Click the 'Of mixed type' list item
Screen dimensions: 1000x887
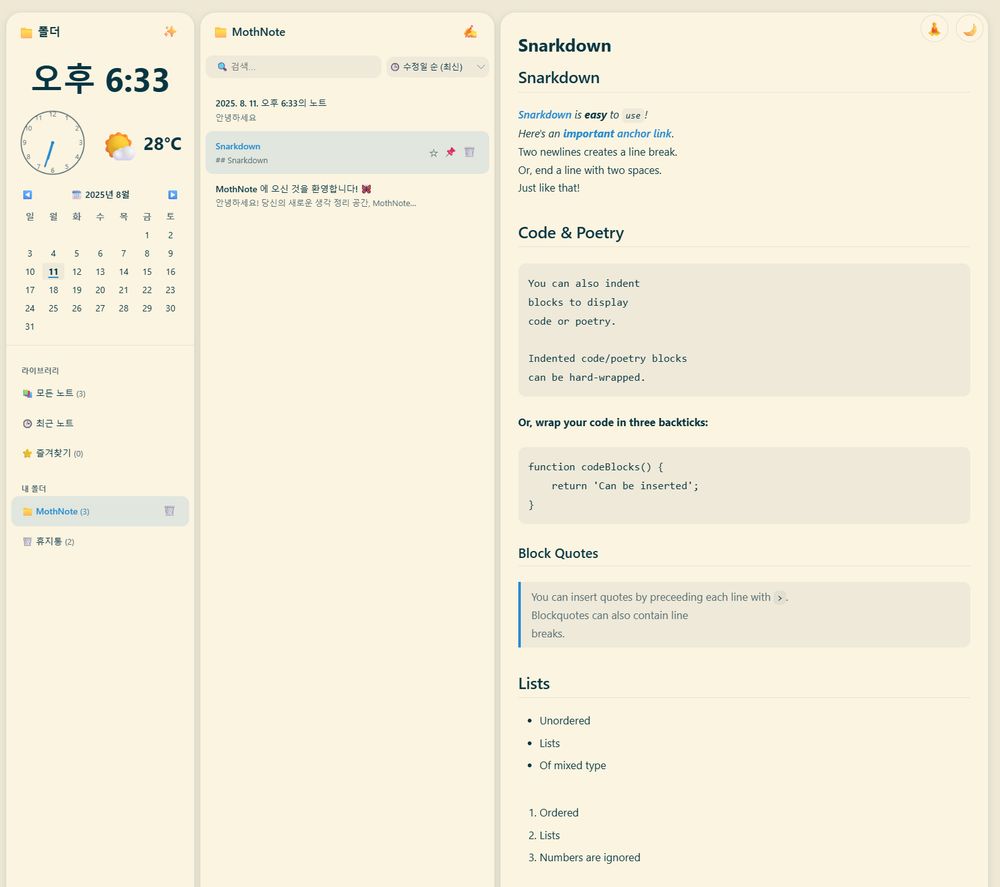click(573, 765)
